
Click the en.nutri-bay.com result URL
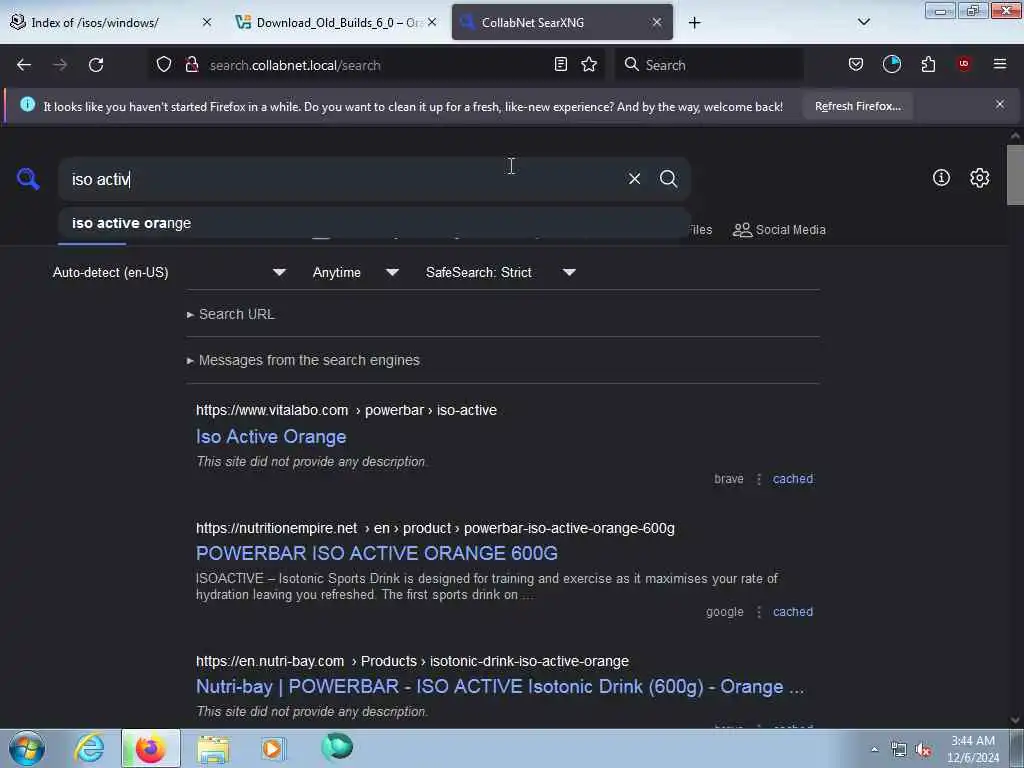click(412, 662)
